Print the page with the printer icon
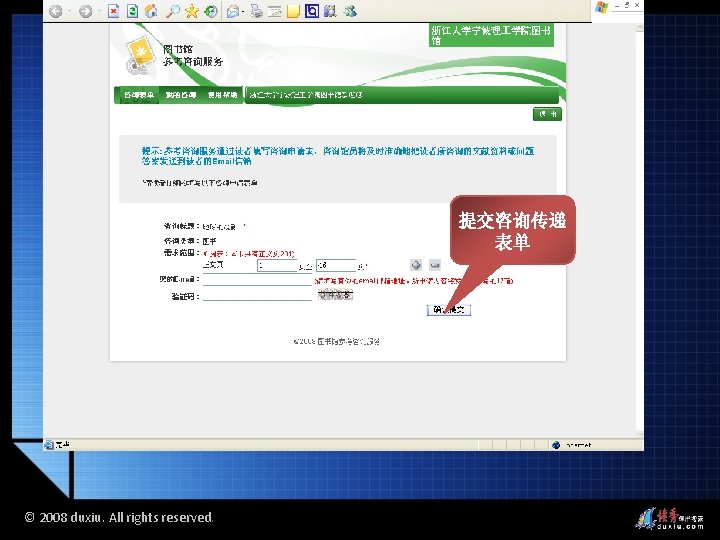Screen dimensions: 720x540 tap(257, 11)
